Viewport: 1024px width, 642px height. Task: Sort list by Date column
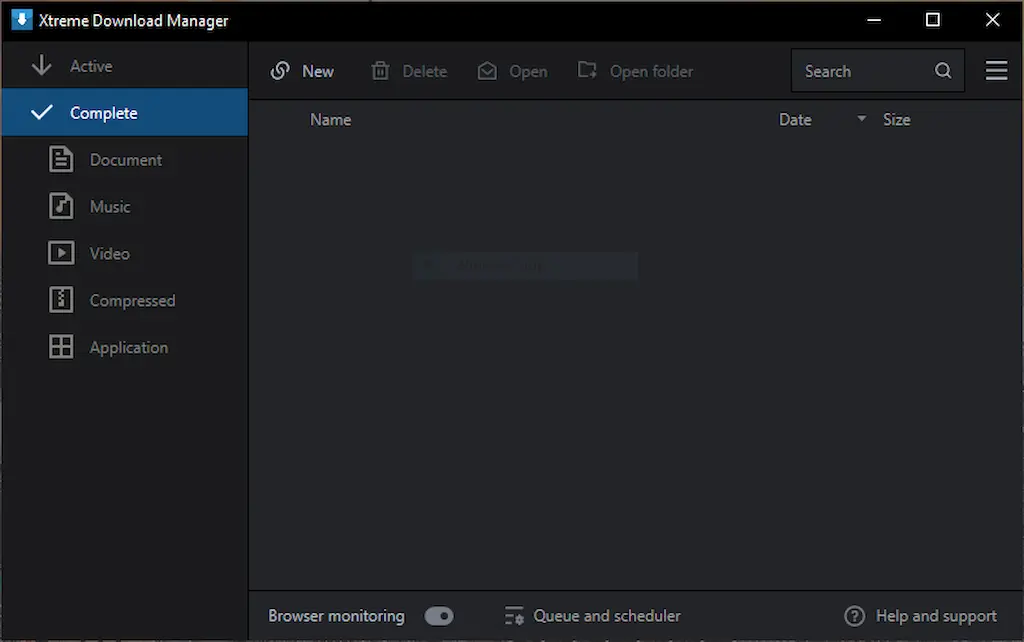click(795, 120)
